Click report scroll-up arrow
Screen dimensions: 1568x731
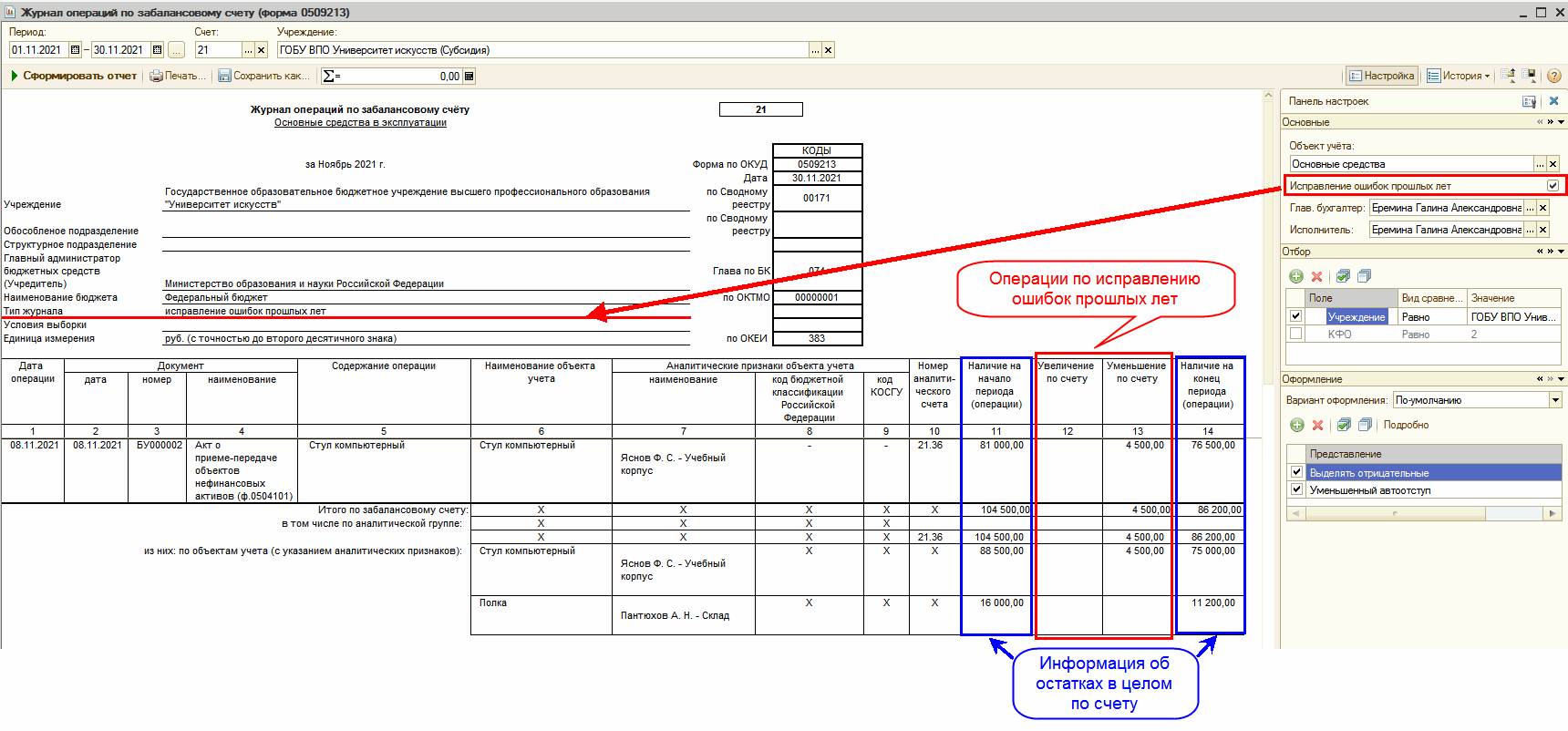coord(1268,95)
